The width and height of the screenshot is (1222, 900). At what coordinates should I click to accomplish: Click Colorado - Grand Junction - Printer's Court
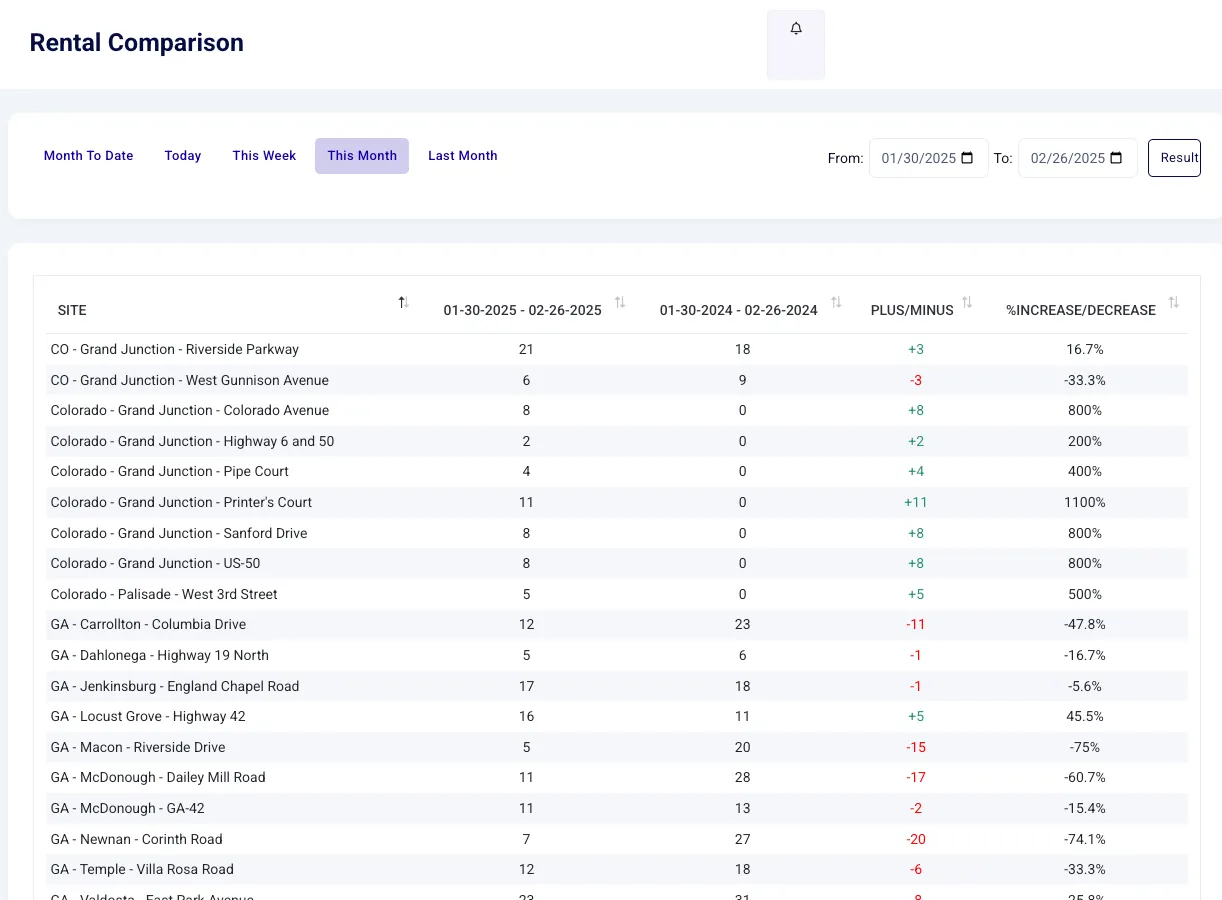(181, 502)
